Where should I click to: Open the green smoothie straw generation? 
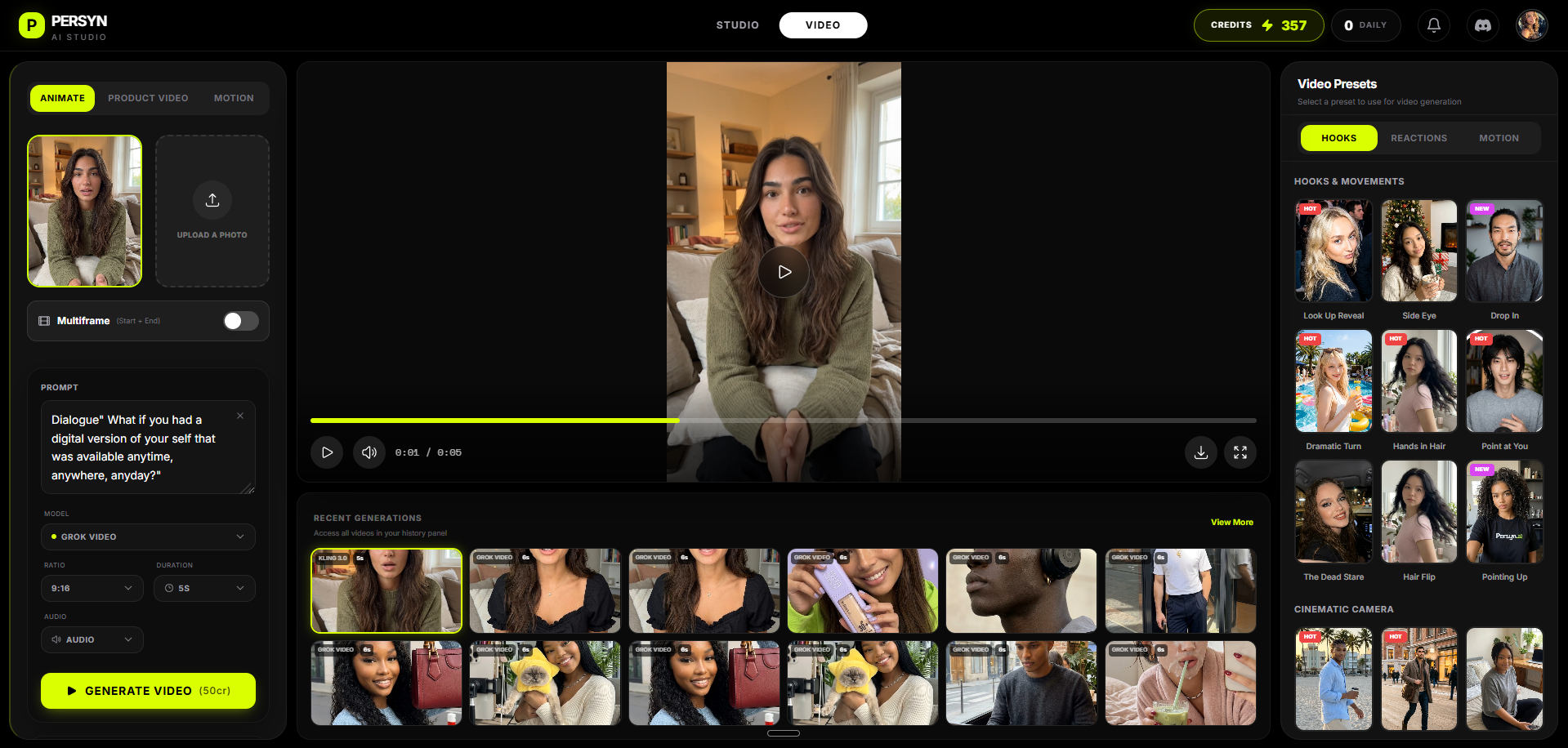(1180, 683)
